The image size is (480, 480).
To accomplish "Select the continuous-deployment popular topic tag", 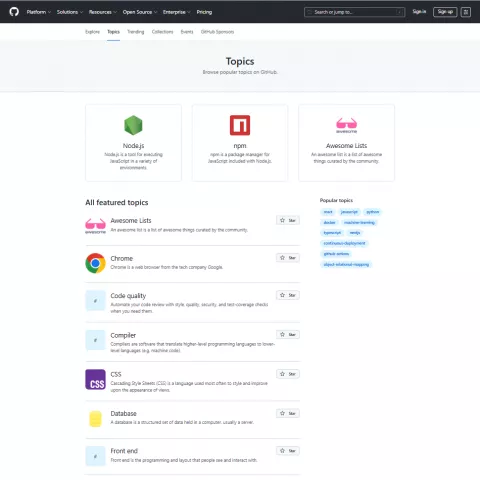I will click(x=344, y=243).
